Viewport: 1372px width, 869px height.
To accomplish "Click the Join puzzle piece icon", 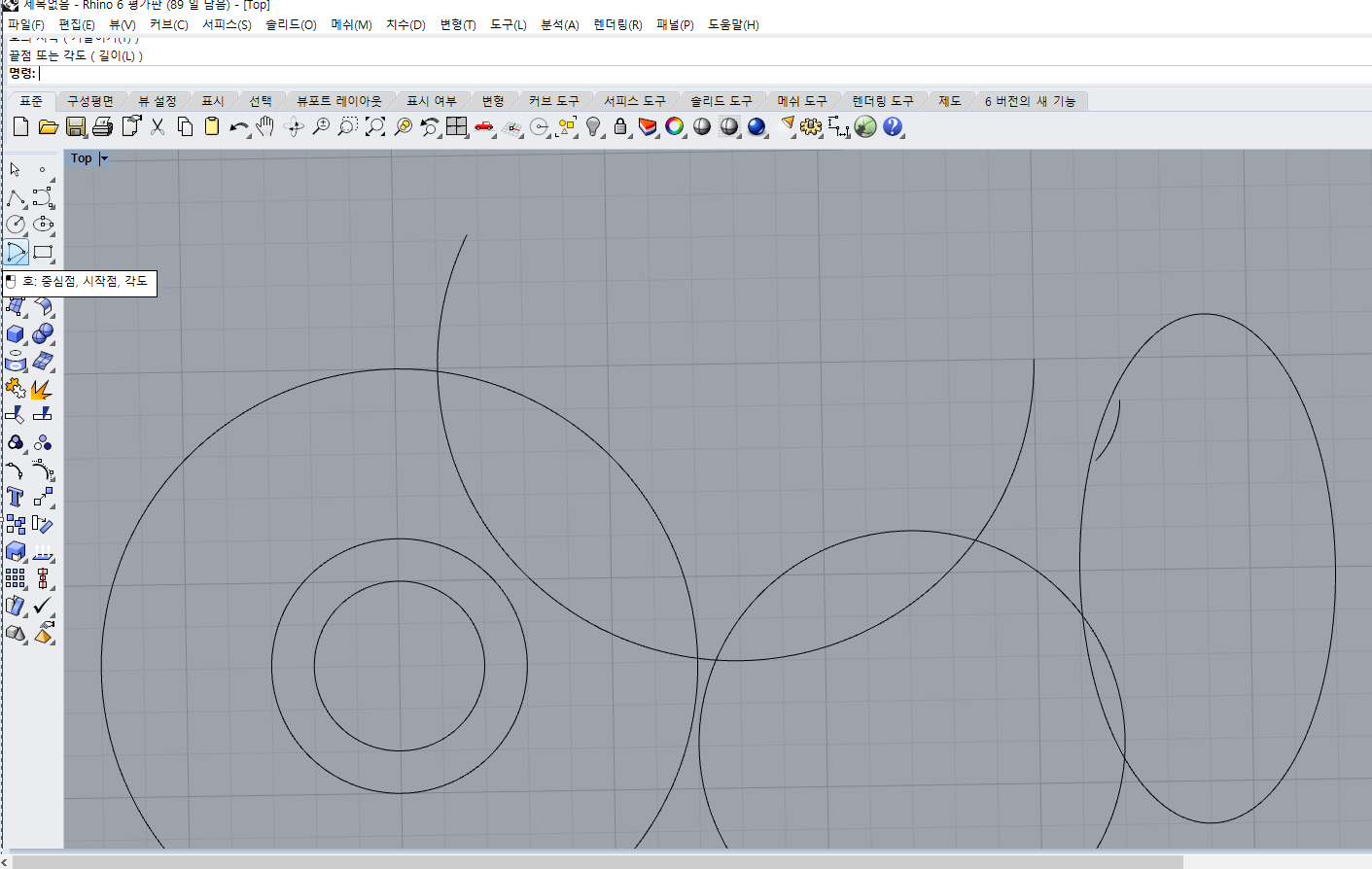I will point(16,389).
